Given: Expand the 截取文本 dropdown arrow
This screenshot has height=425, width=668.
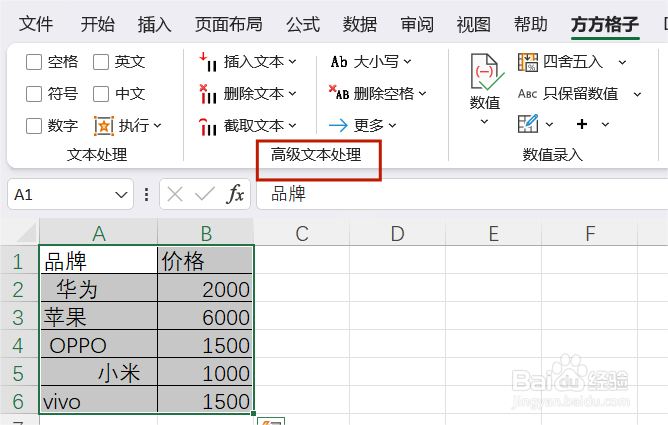Looking at the screenshot, I should (x=293, y=126).
